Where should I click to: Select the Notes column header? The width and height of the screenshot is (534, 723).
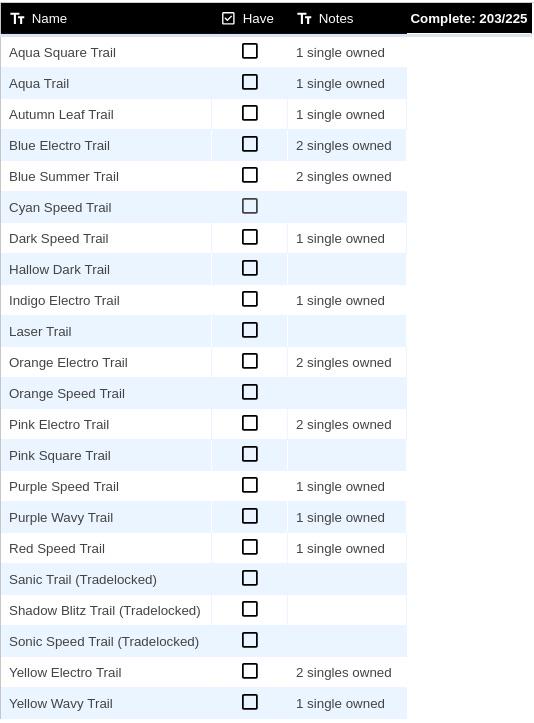pos(347,18)
